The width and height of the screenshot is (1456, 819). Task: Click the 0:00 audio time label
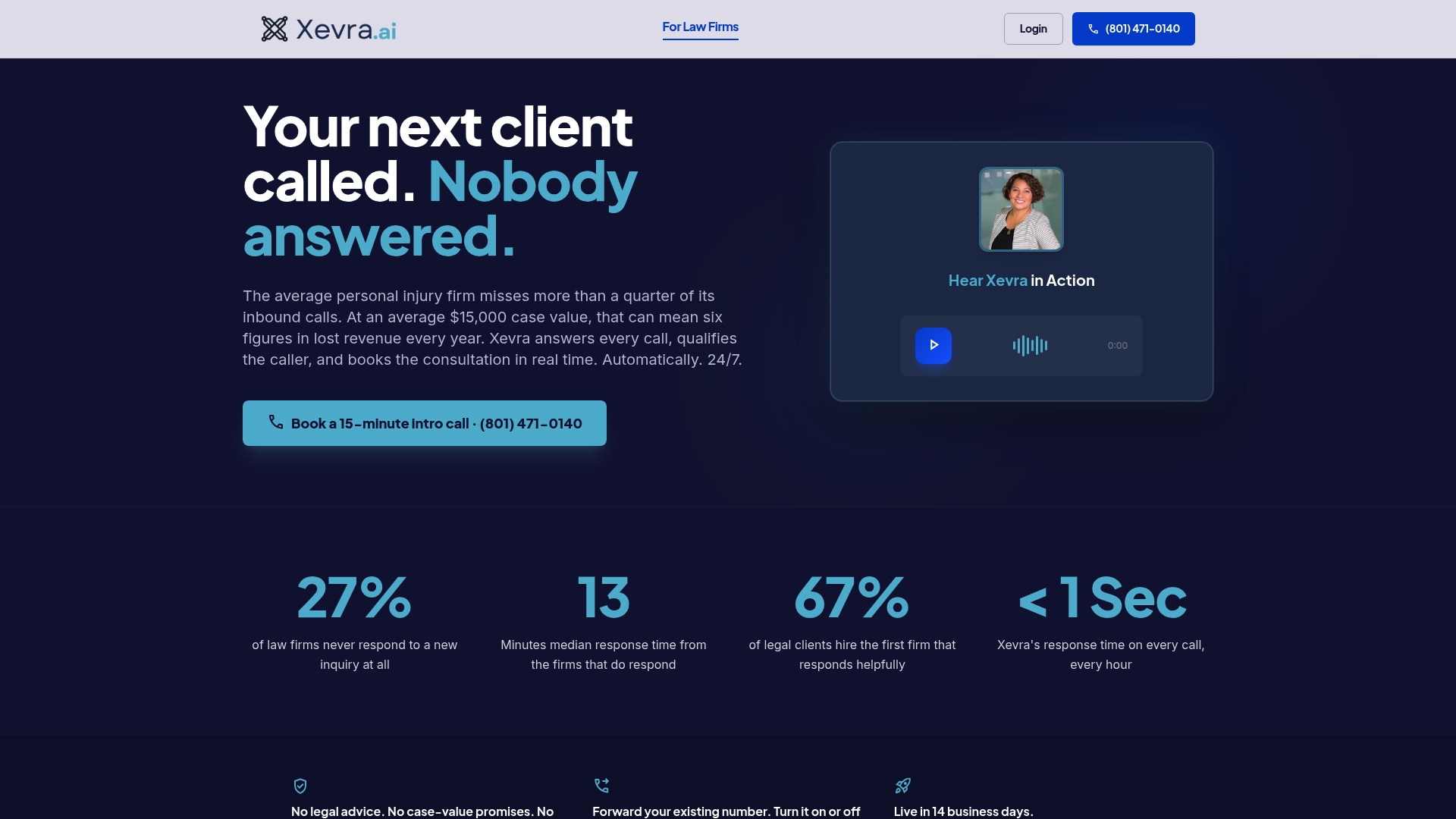(x=1117, y=346)
